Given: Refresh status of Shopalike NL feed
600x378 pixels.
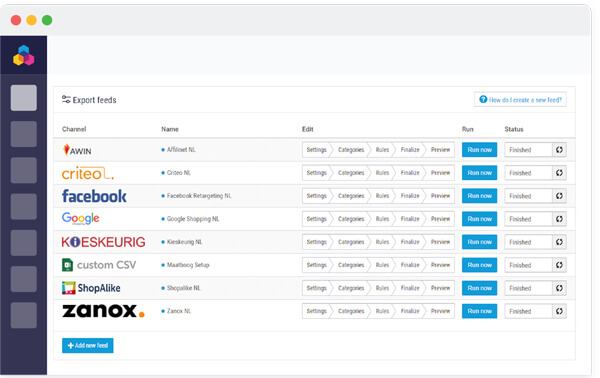Looking at the screenshot, I should click(x=559, y=288).
